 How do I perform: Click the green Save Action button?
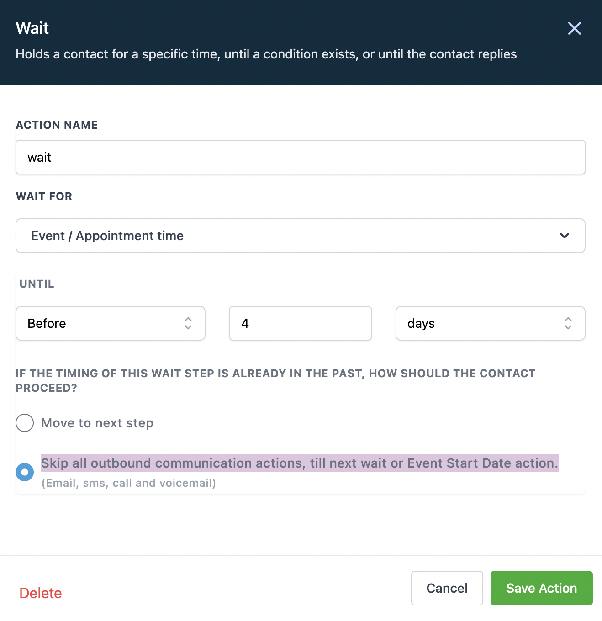[x=542, y=588]
